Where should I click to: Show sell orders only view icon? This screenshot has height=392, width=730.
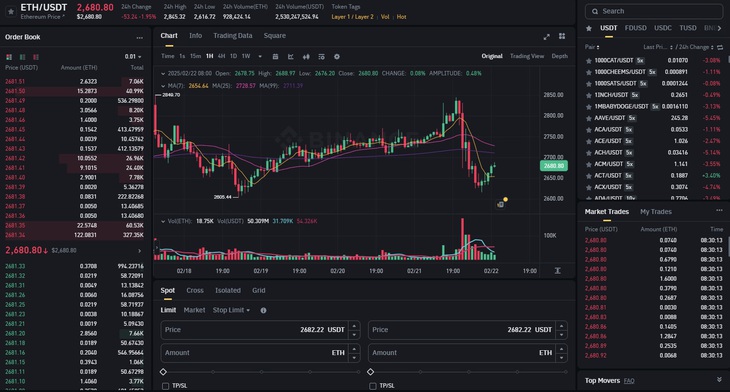[x=36, y=57]
